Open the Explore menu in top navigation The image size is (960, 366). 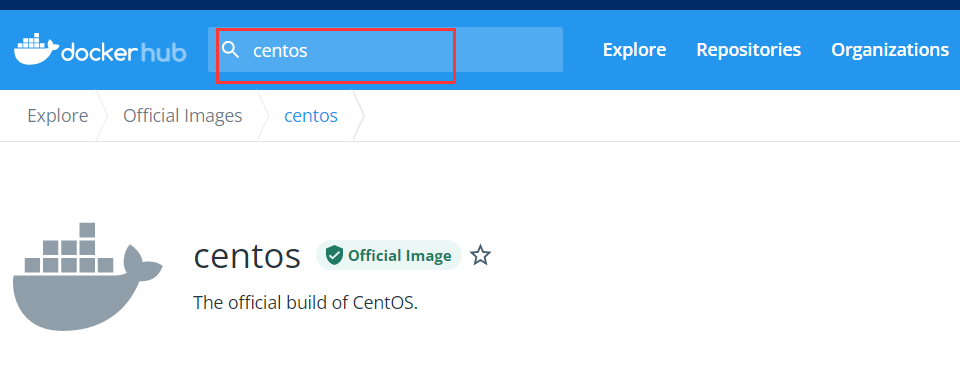634,50
